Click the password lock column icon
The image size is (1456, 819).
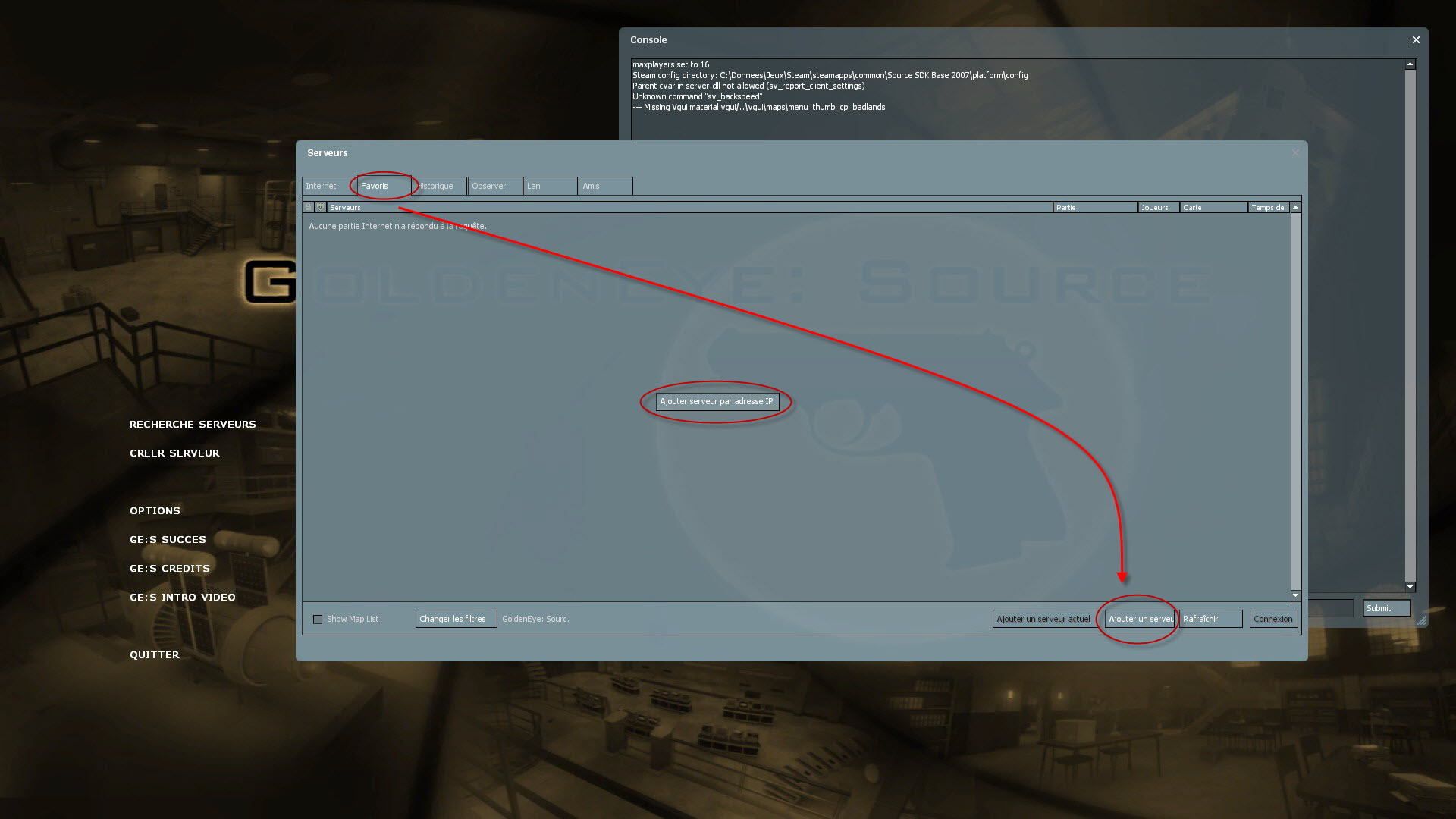pos(308,207)
